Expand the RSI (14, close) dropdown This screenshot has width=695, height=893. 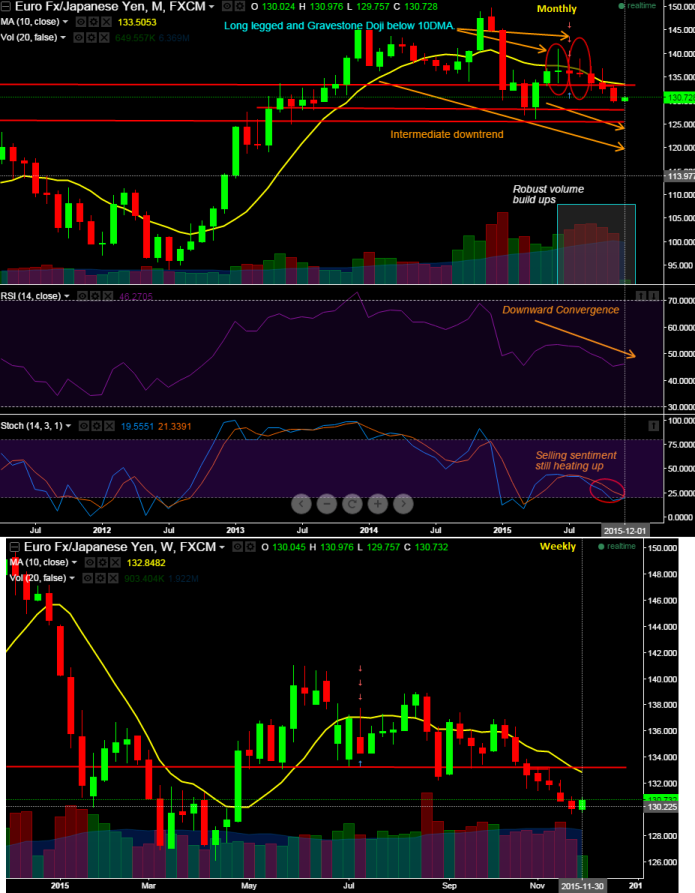[x=67, y=296]
